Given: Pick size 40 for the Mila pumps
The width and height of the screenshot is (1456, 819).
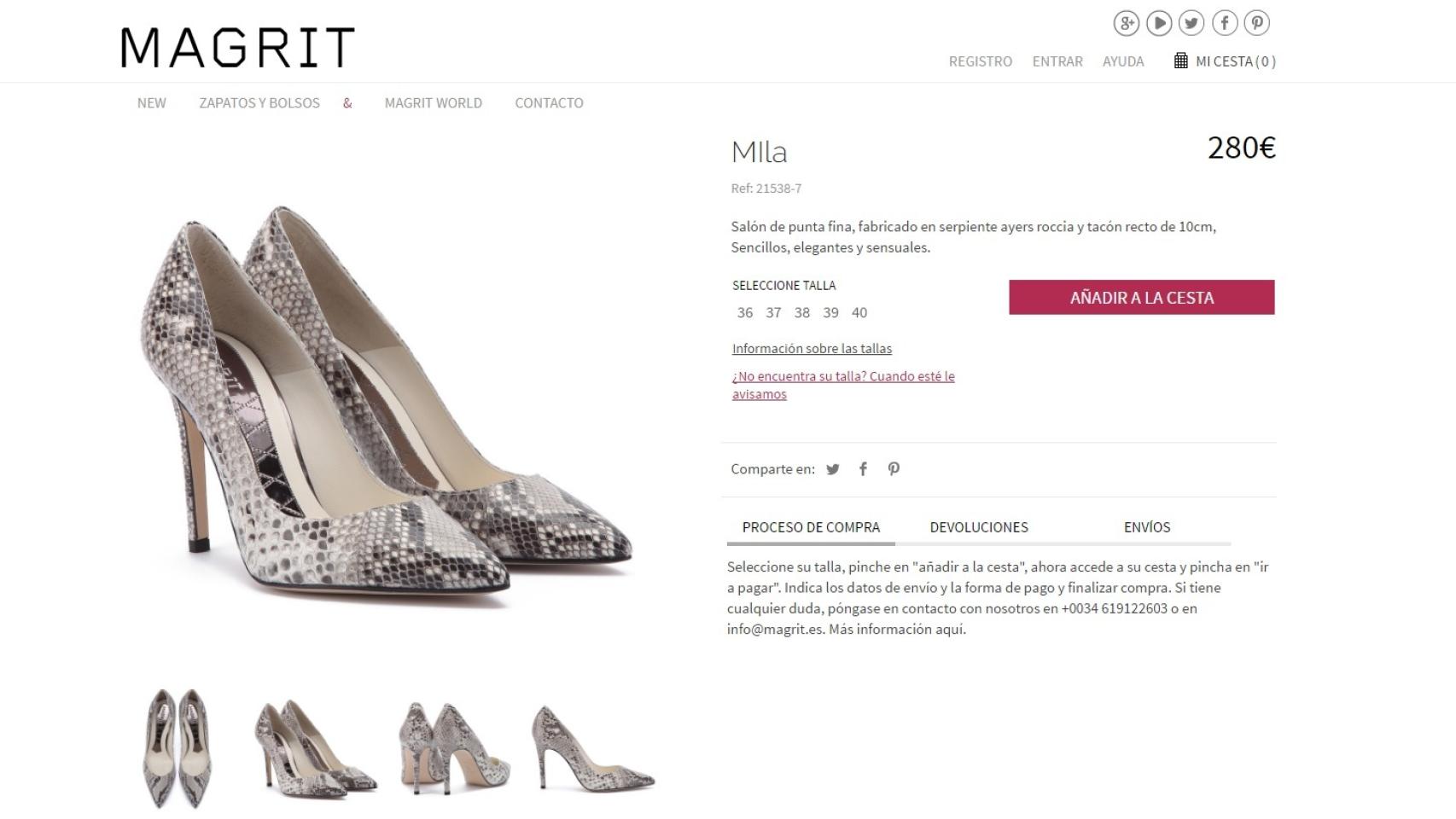Looking at the screenshot, I should (859, 312).
